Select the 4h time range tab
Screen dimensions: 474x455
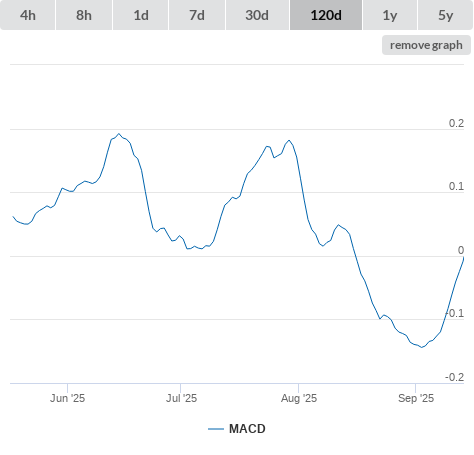click(28, 15)
